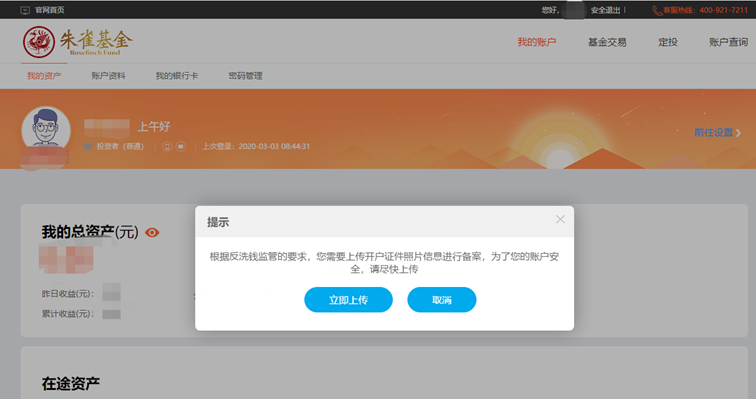The height and width of the screenshot is (399, 756).
Task: Click 安全退出 to log out
Action: tap(605, 10)
